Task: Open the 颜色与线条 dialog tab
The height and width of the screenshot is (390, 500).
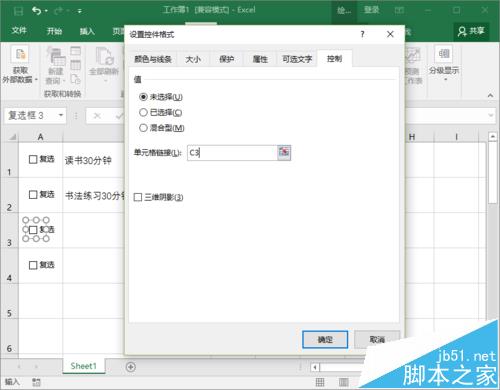Action: tap(153, 59)
